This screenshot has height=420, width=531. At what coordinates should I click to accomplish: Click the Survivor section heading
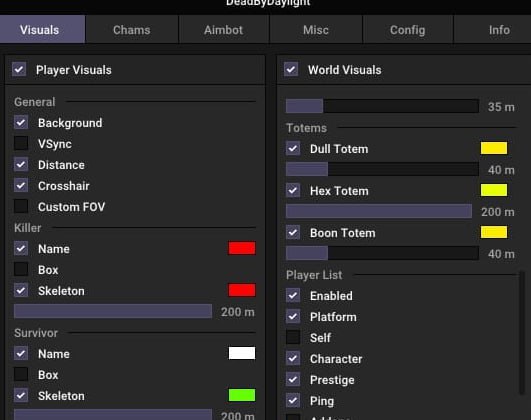coord(36,333)
